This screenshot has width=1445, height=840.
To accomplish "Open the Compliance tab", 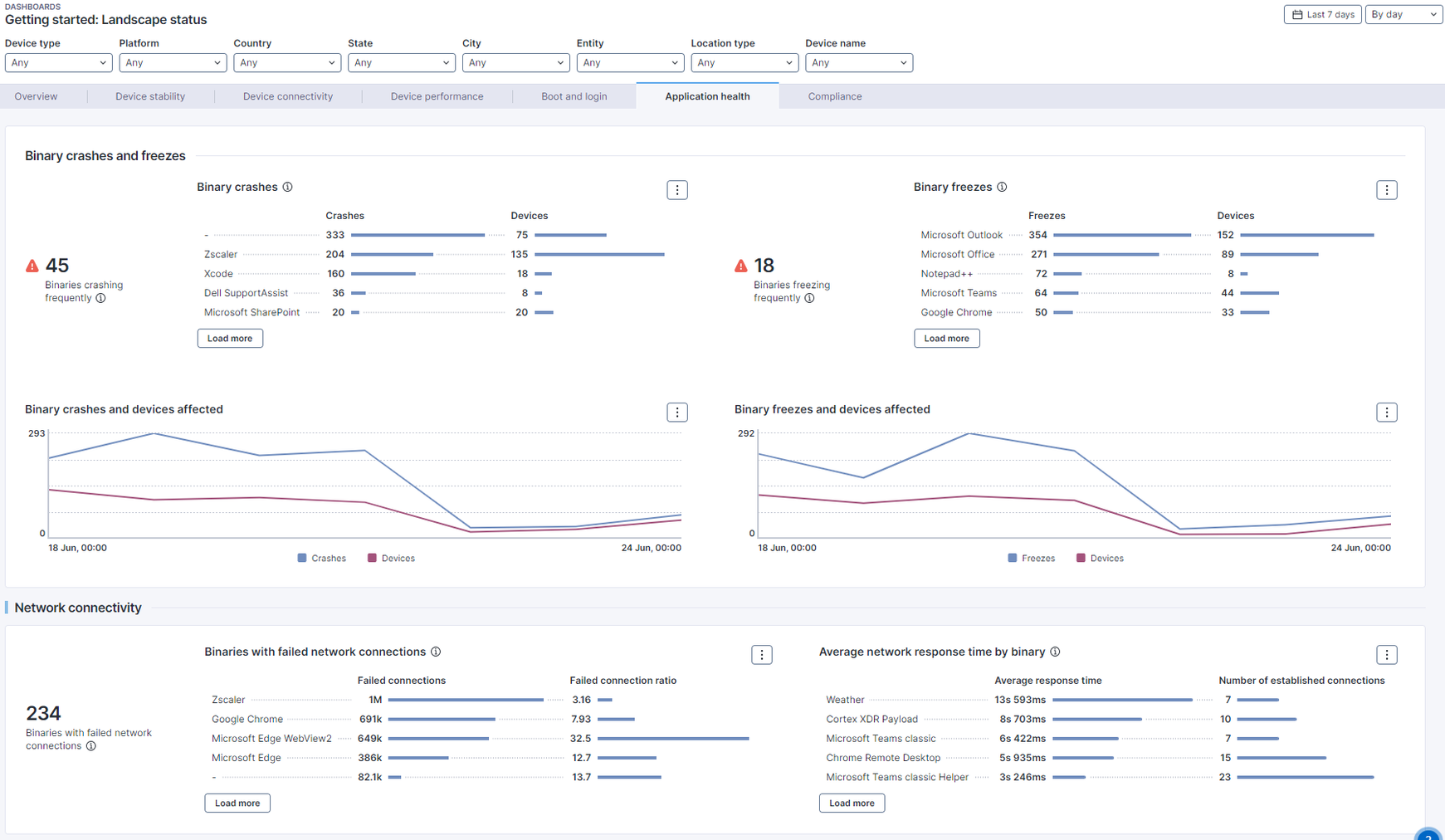I will (834, 96).
